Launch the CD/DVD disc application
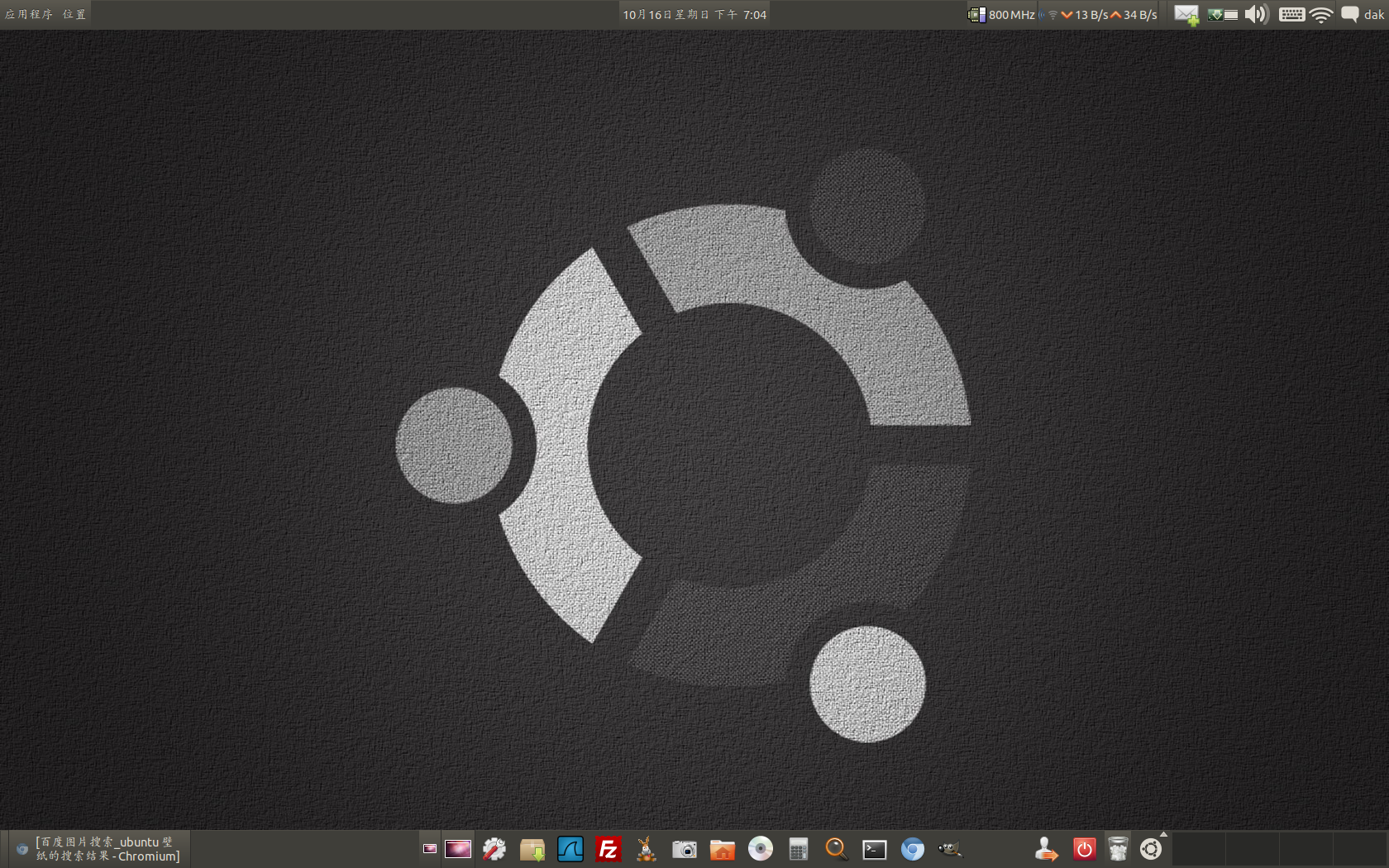The image size is (1389, 868). (761, 849)
